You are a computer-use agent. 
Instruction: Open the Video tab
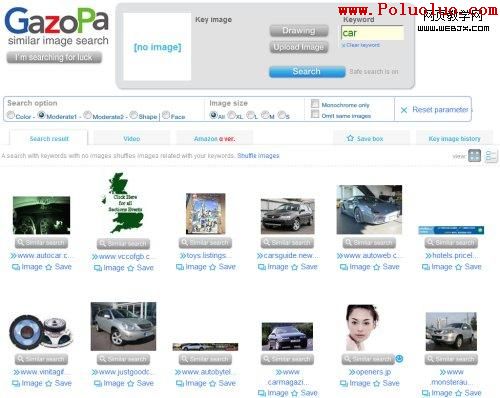click(132, 138)
